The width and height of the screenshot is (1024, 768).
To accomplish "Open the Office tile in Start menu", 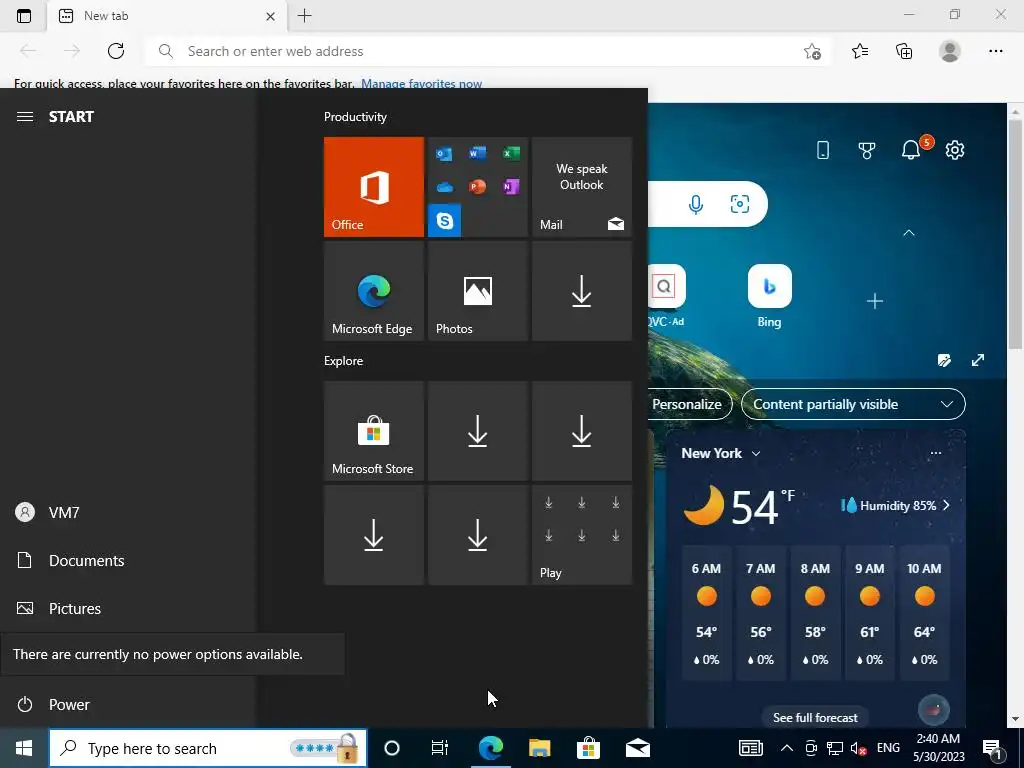I will [x=374, y=187].
